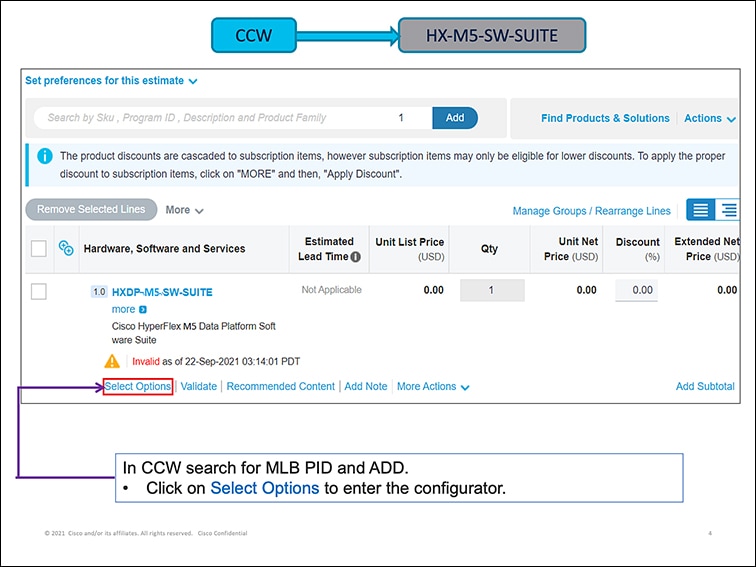Expand Set preferences for this estimate
This screenshot has height=567, width=756.
(x=111, y=81)
